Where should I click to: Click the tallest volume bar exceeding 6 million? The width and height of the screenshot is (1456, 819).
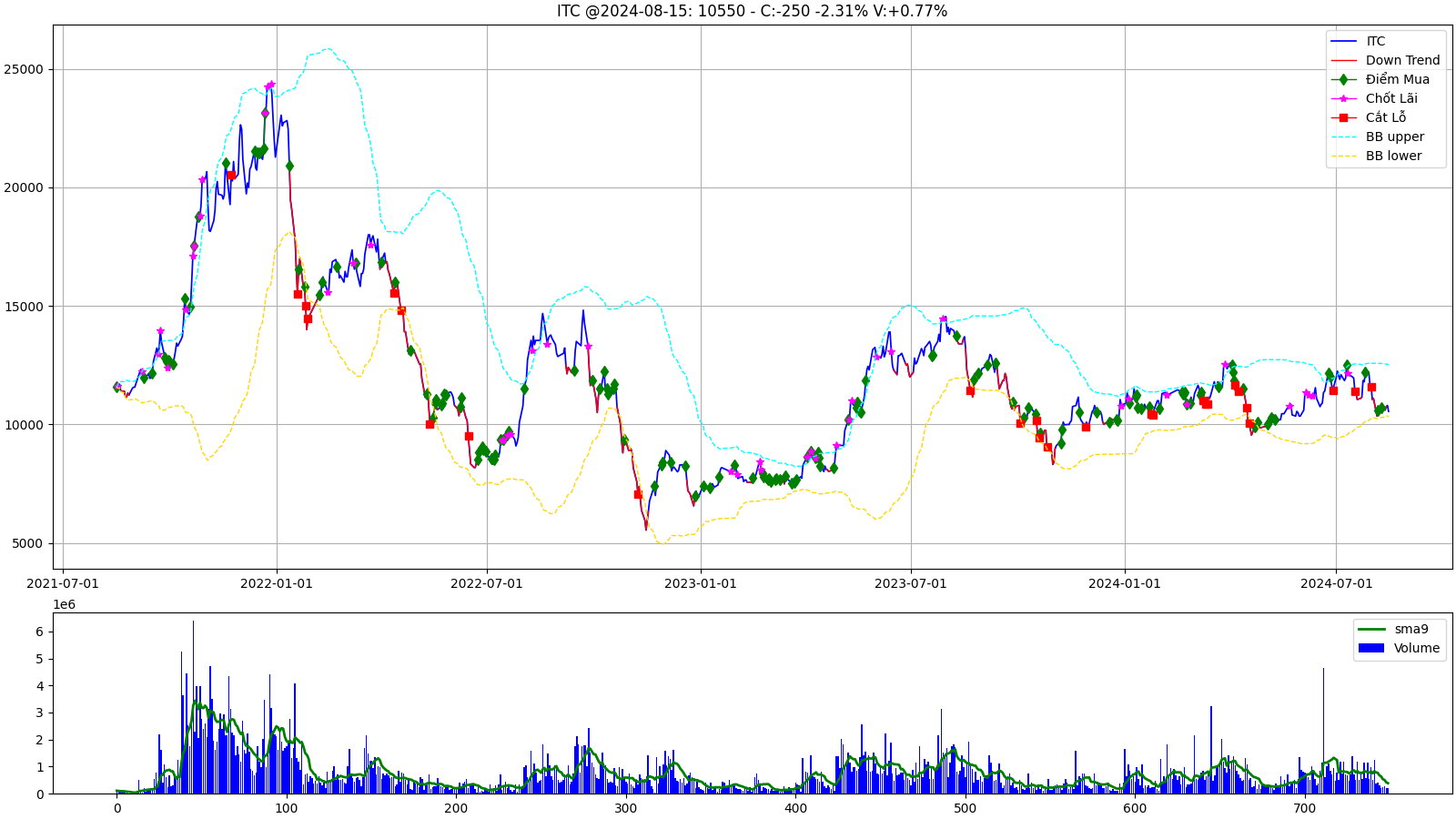(193, 707)
